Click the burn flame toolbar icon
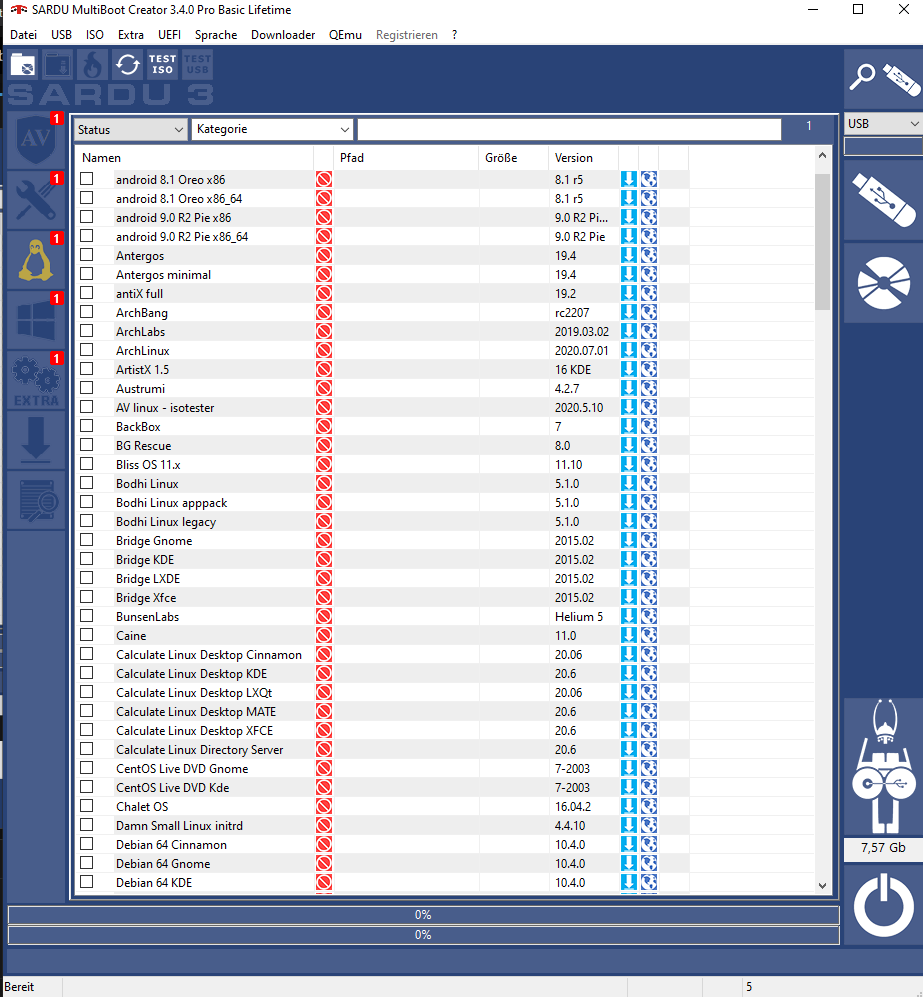This screenshot has height=997, width=923. tap(93, 65)
